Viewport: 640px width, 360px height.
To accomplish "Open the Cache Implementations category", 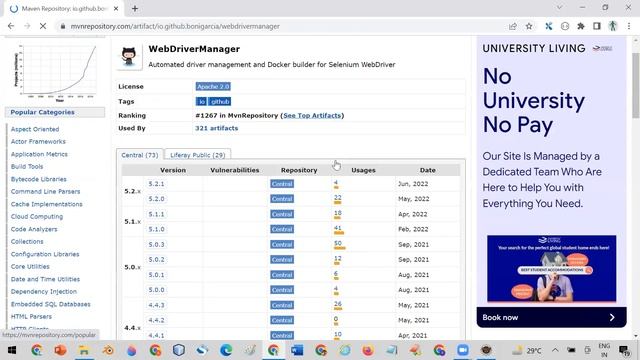I will coord(47,204).
